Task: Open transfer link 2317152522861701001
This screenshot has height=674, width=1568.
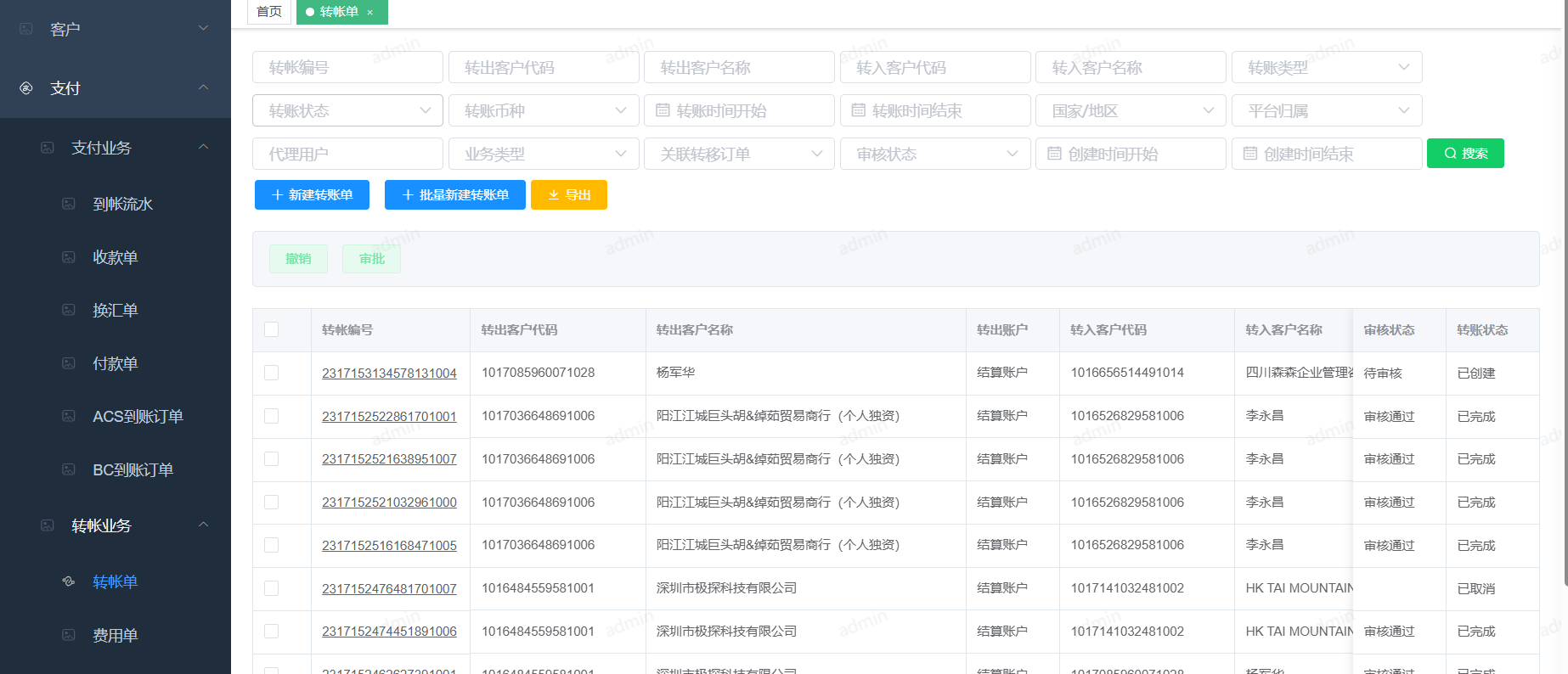Action: pyautogui.click(x=389, y=417)
